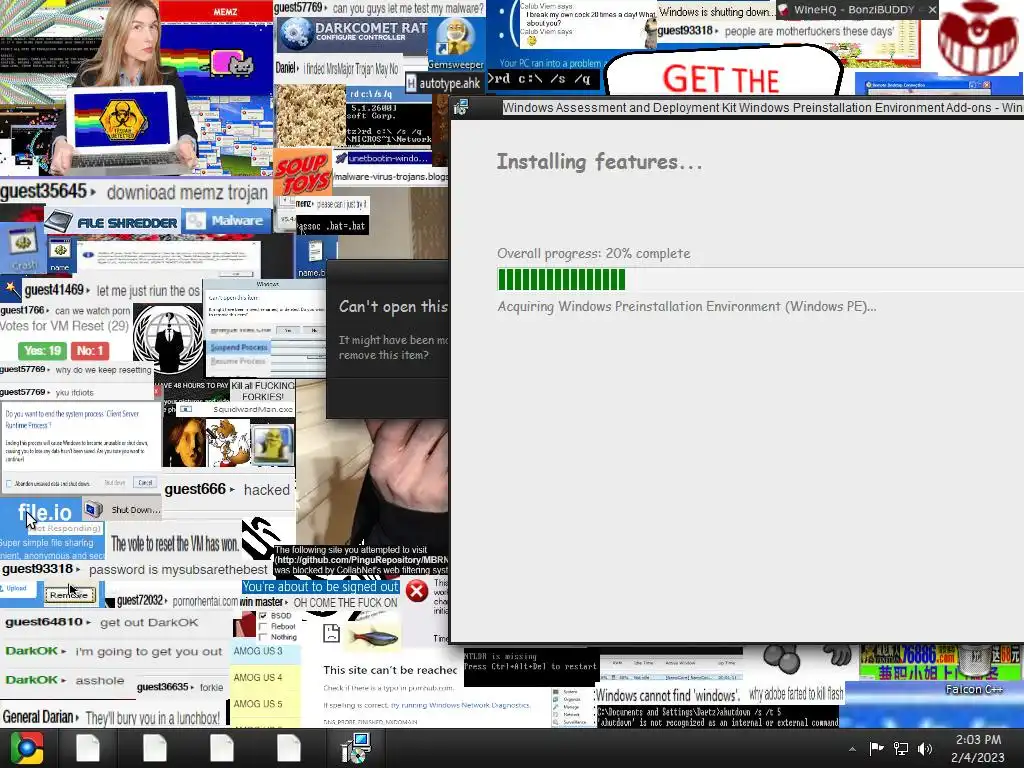Click the Nyan Cat image
The image size is (1024, 768).
point(231,65)
